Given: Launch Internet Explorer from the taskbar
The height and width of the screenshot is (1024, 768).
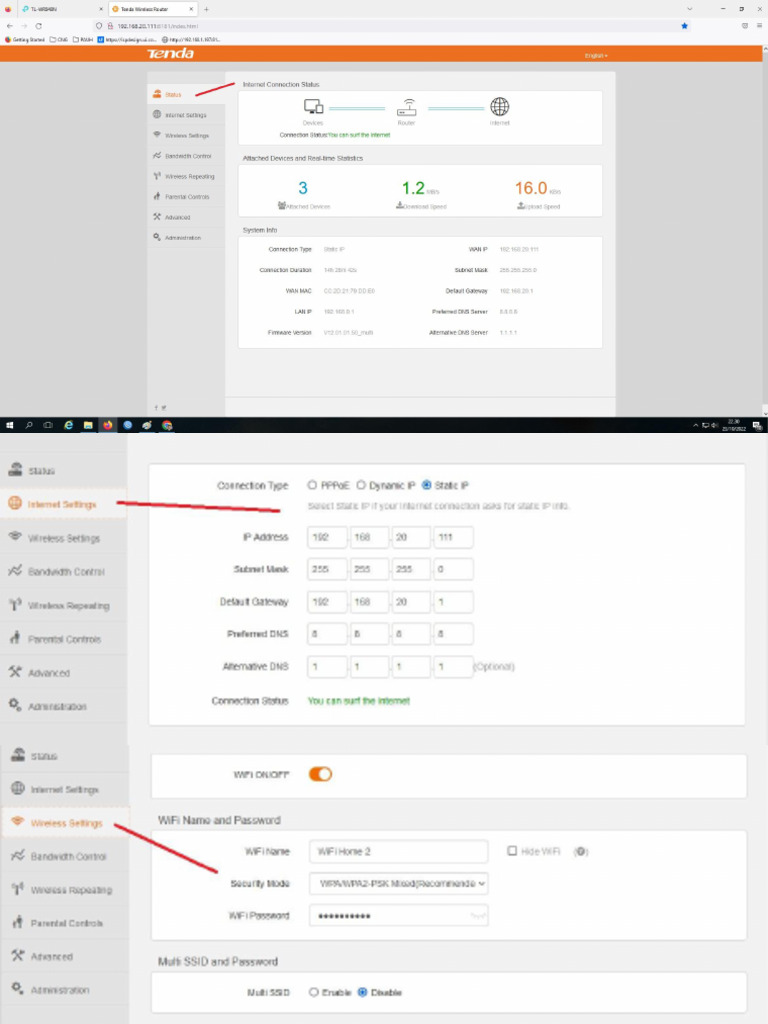Looking at the screenshot, I should (x=69, y=425).
